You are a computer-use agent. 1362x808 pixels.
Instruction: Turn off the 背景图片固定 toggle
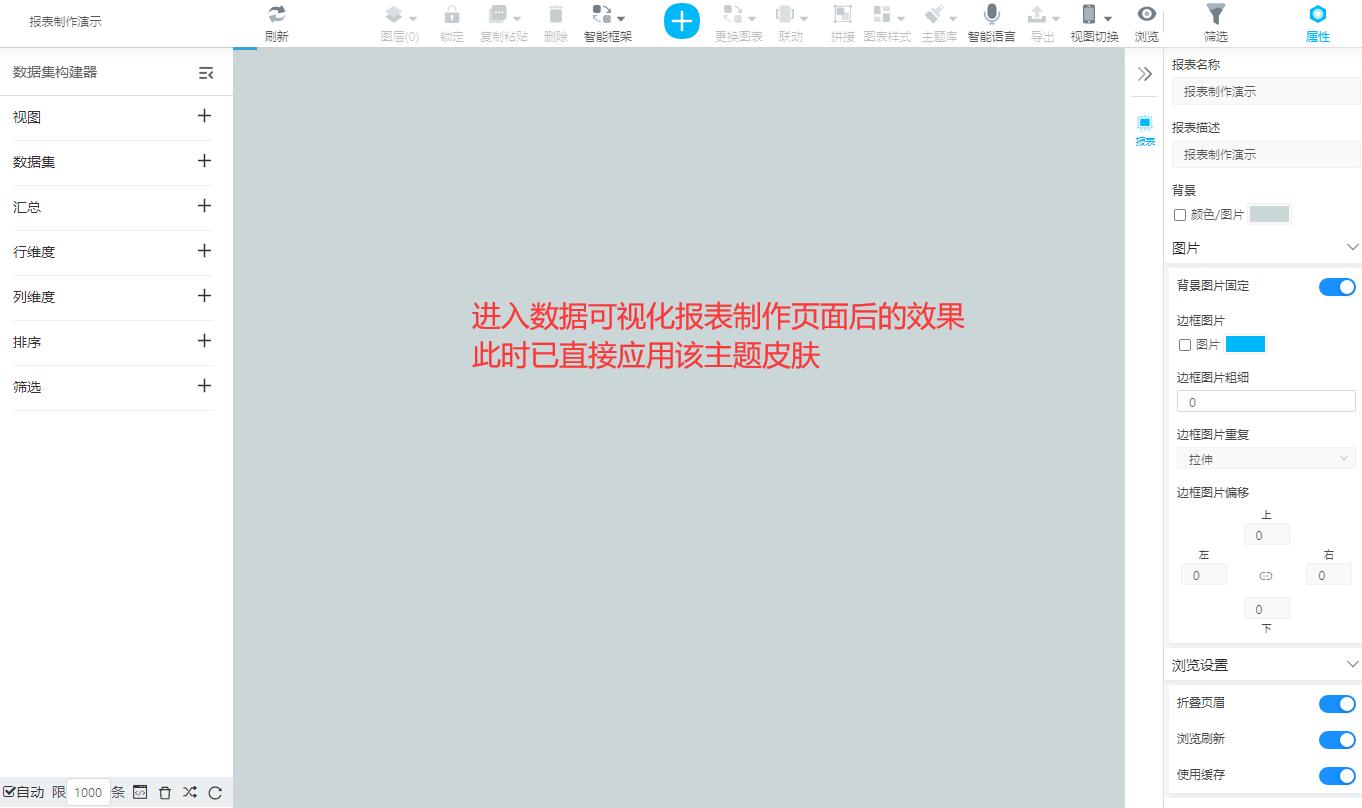coord(1337,287)
